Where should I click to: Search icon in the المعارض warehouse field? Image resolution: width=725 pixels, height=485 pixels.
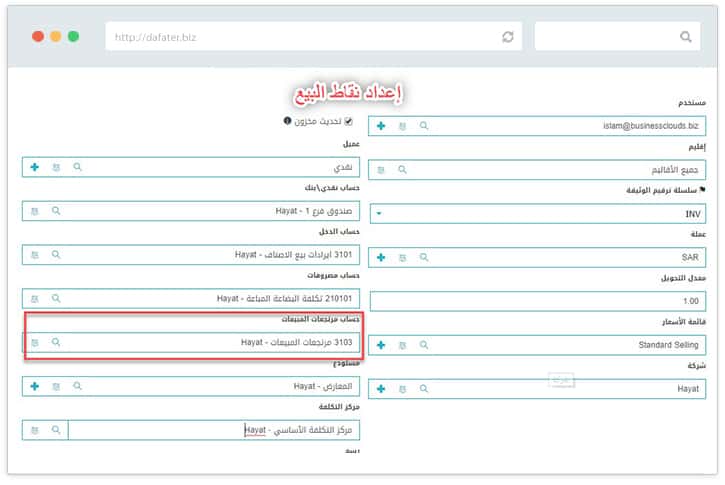77,386
